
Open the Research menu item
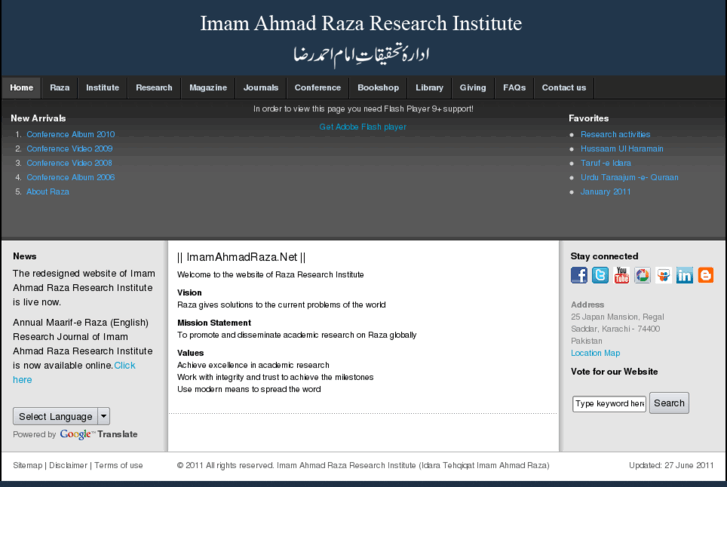(154, 88)
